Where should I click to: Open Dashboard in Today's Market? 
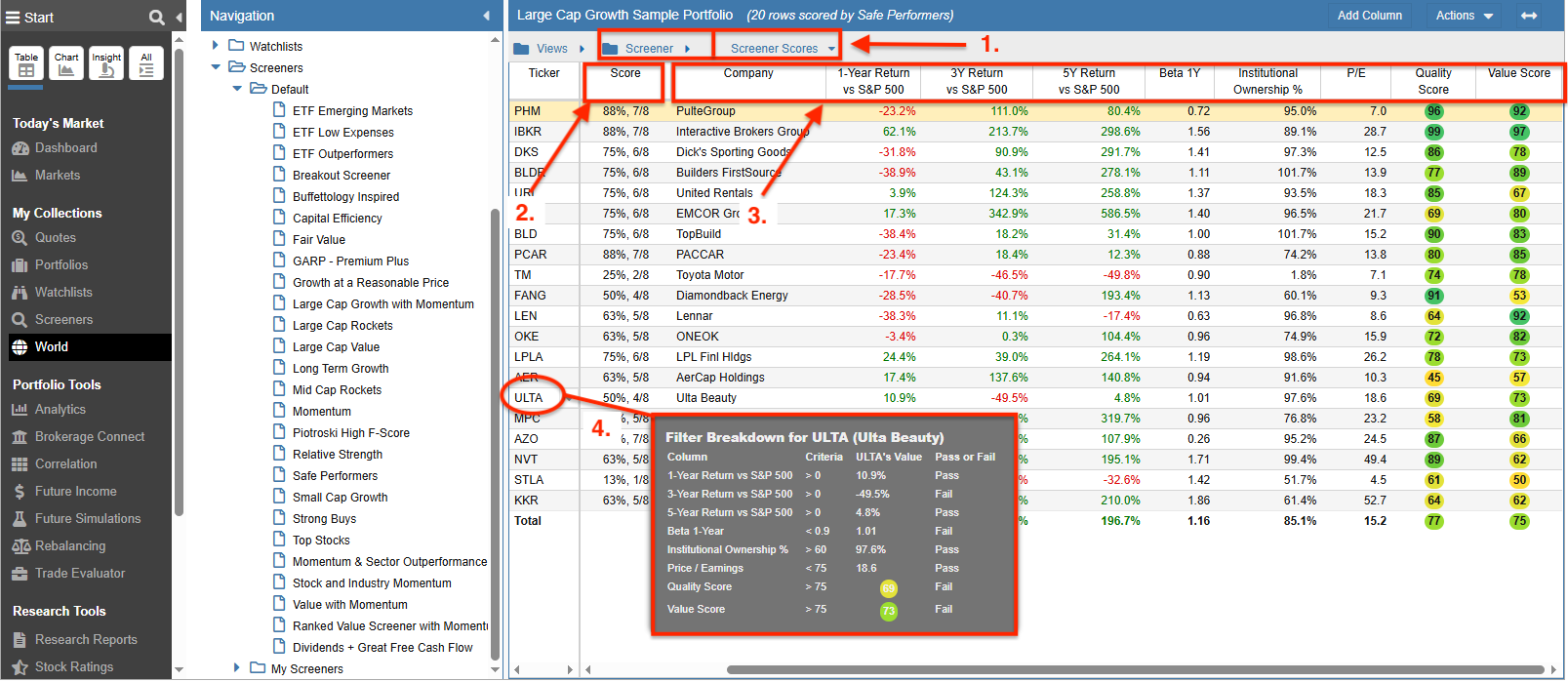[x=65, y=148]
